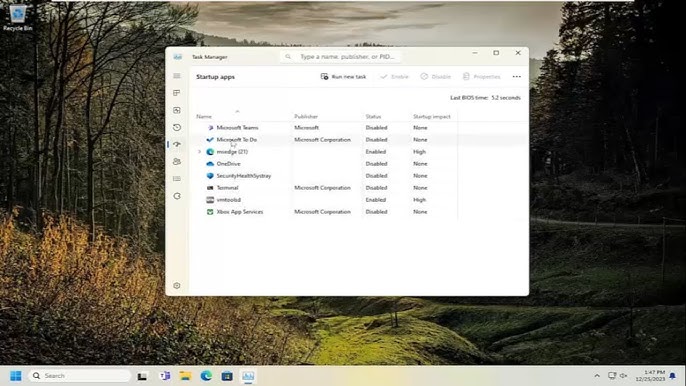Launch Microsoft Edge from taskbar
This screenshot has width=686, height=386.
pyautogui.click(x=206, y=376)
